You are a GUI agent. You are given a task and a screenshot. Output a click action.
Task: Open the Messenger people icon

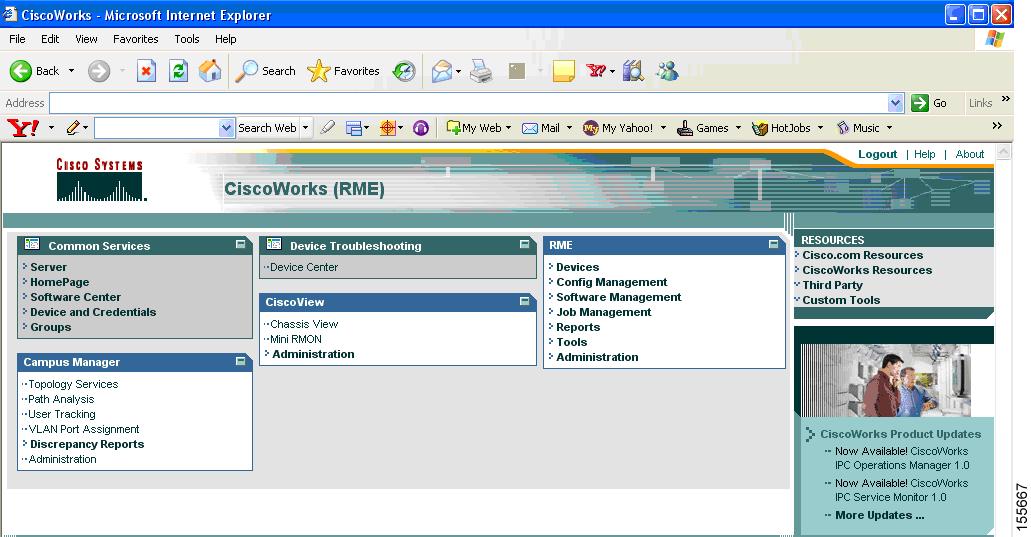[x=667, y=70]
